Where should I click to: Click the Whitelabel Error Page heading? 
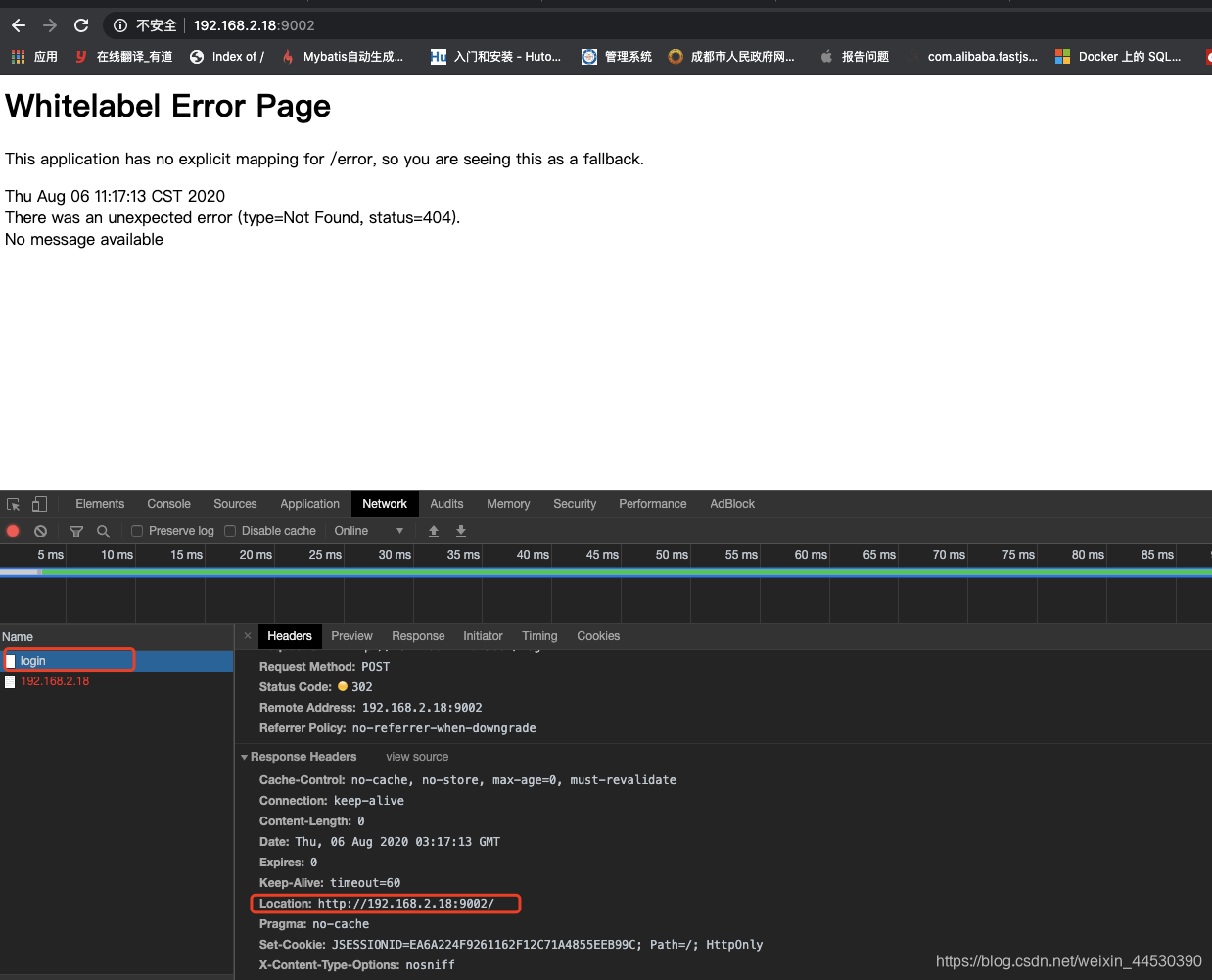click(168, 106)
